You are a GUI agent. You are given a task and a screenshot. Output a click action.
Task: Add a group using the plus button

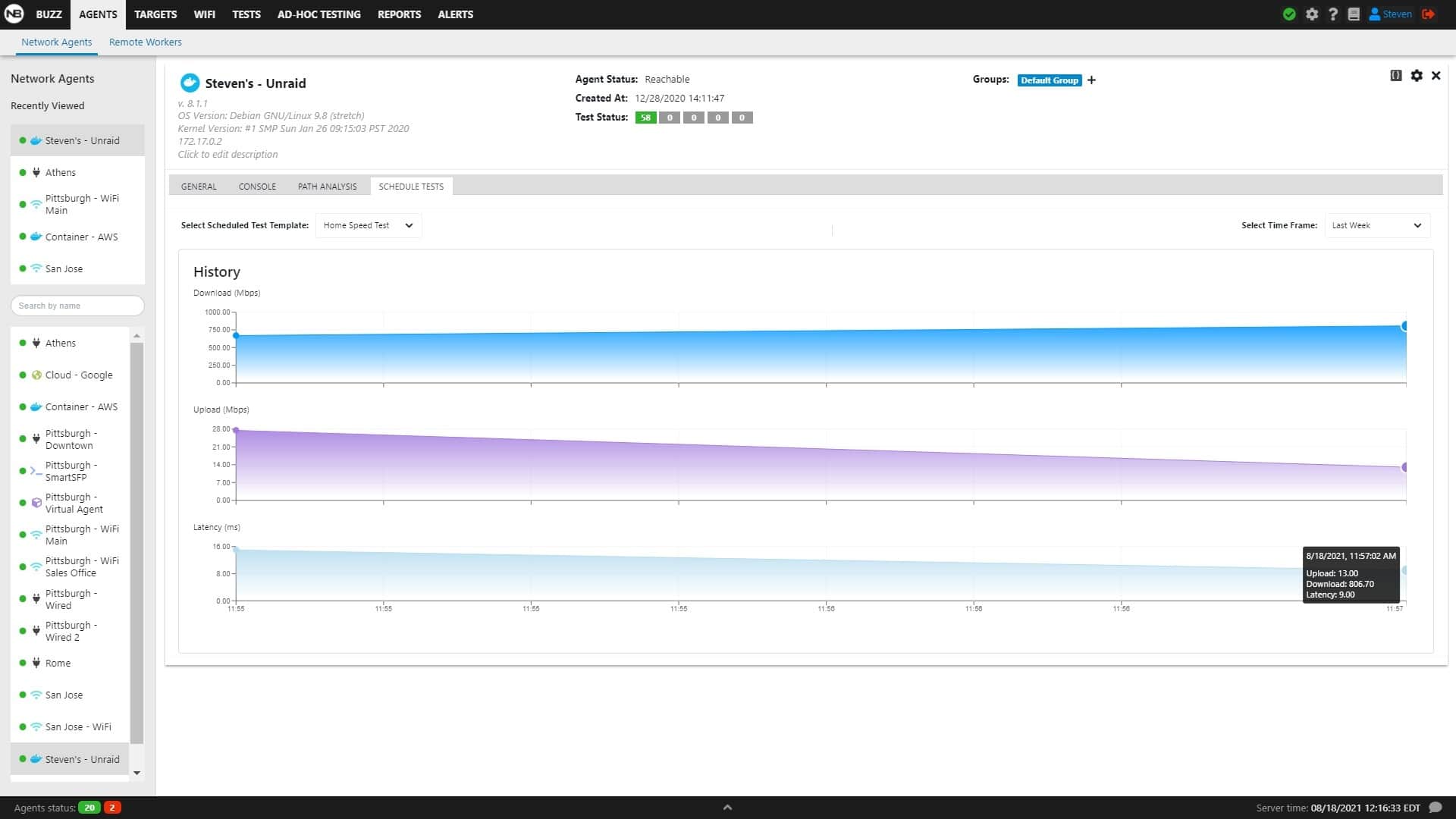(1091, 80)
